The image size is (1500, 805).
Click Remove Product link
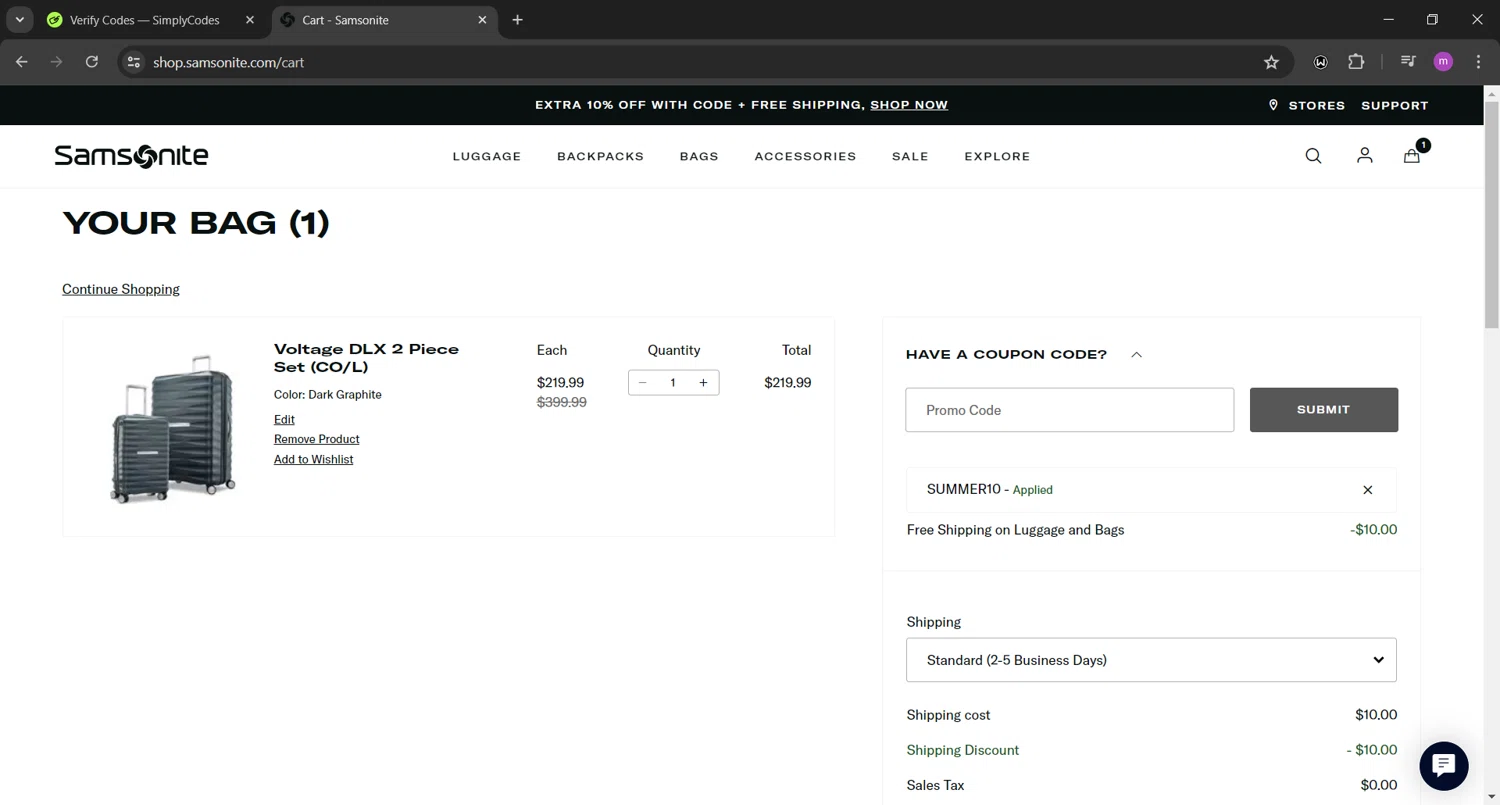[x=316, y=440]
